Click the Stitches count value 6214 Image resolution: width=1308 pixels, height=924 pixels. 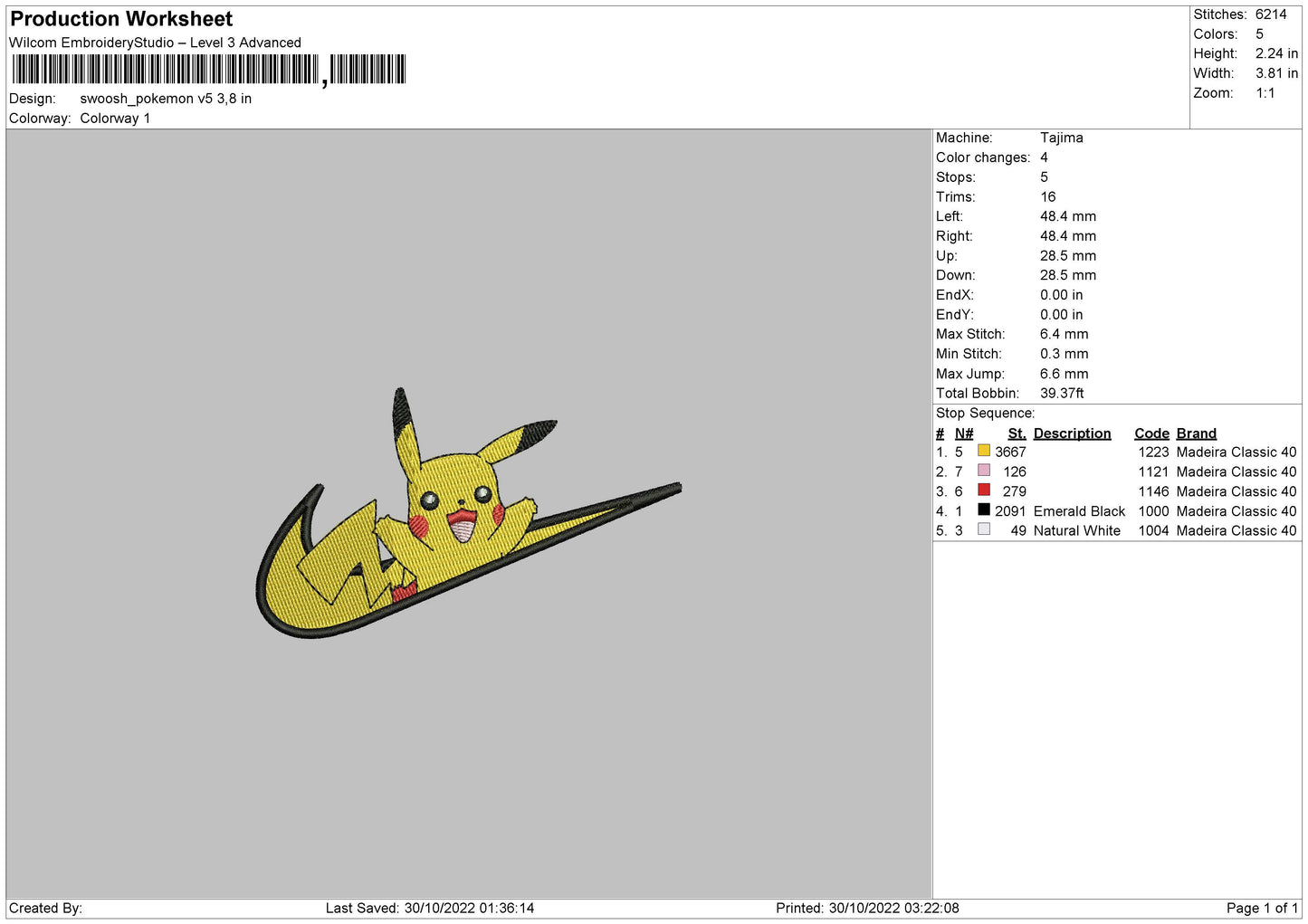click(1270, 14)
